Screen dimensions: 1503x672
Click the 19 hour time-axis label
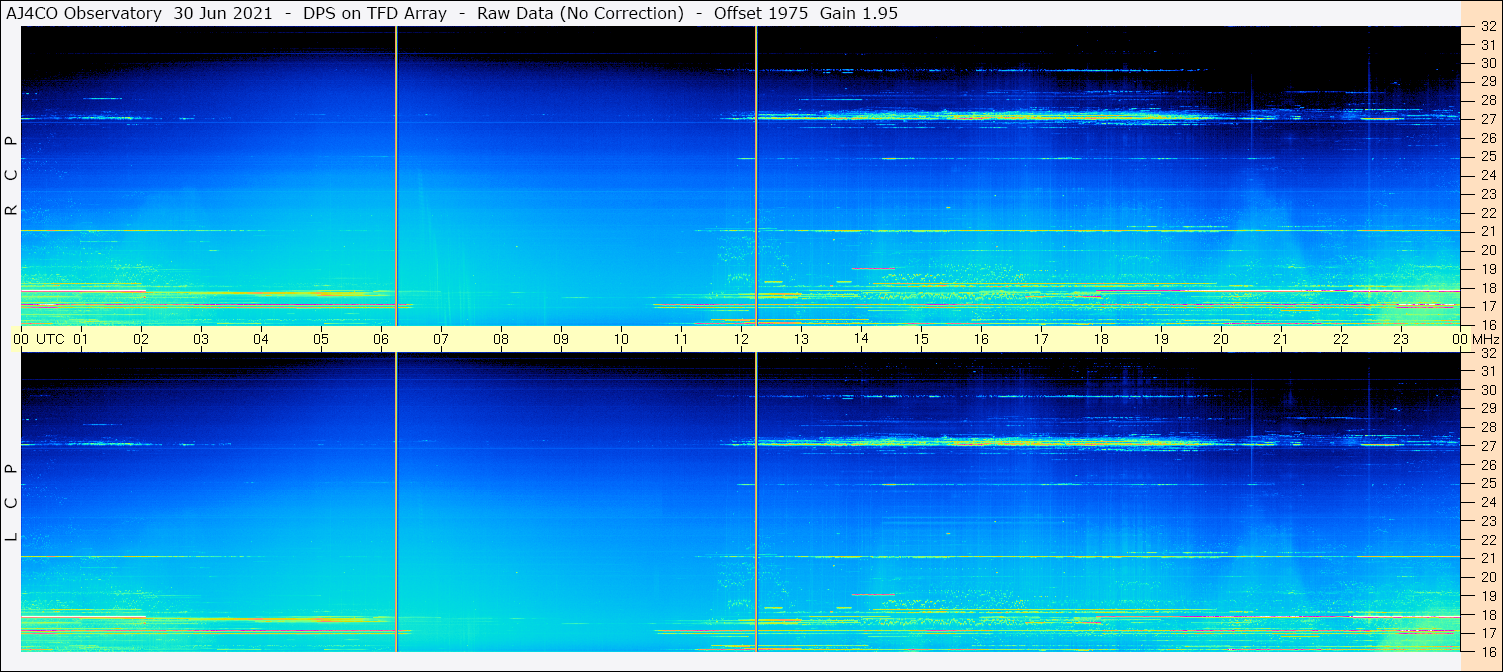(1161, 339)
